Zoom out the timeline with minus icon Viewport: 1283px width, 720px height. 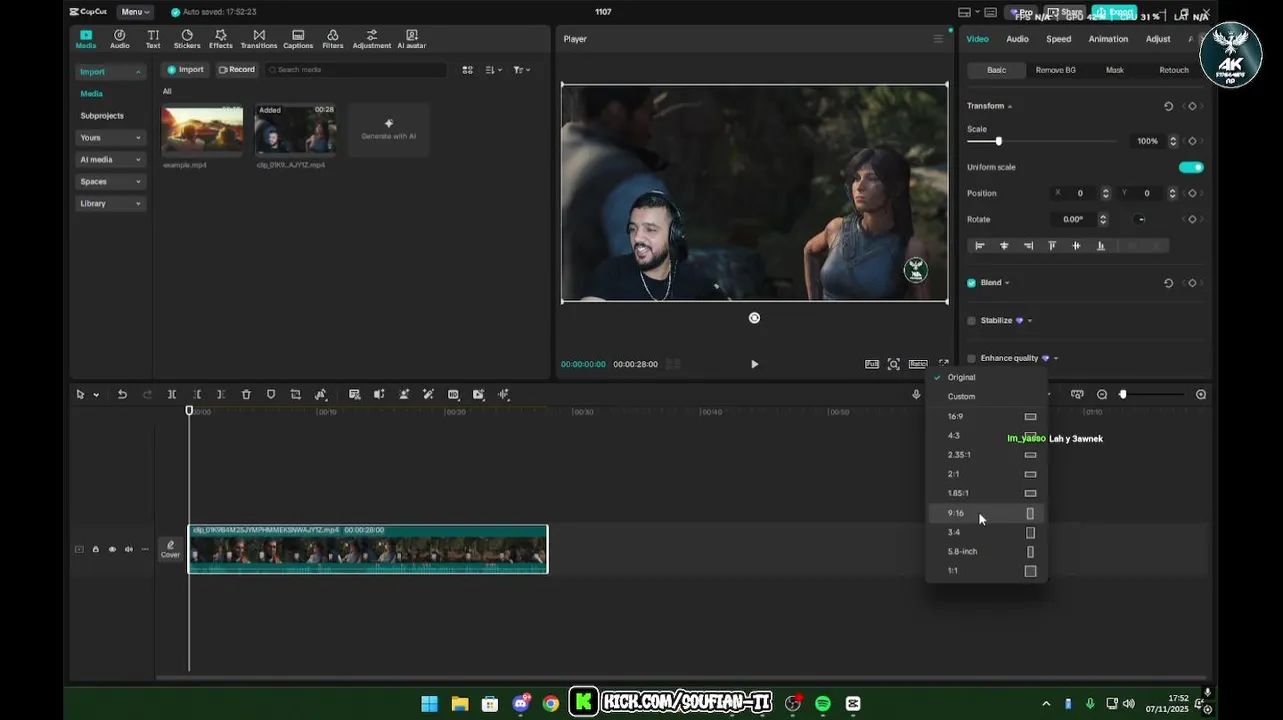[1102, 395]
